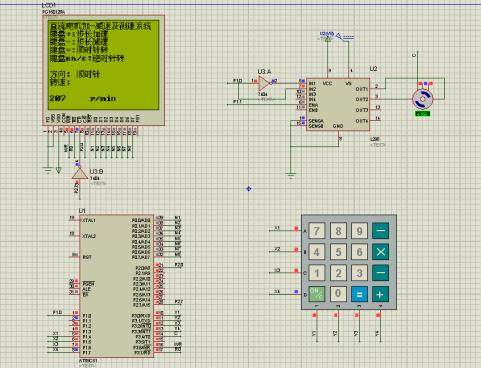This screenshot has height=369, width=481.
Task: Click the U3:B reference label
Action: (x=96, y=171)
